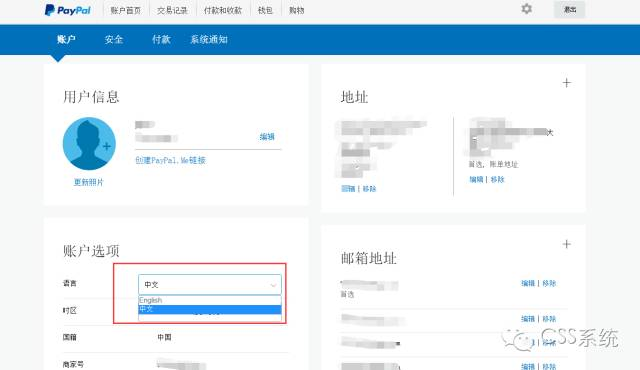Click 更新照片 under the avatar
Screen dimensions: 640x370
(89, 182)
